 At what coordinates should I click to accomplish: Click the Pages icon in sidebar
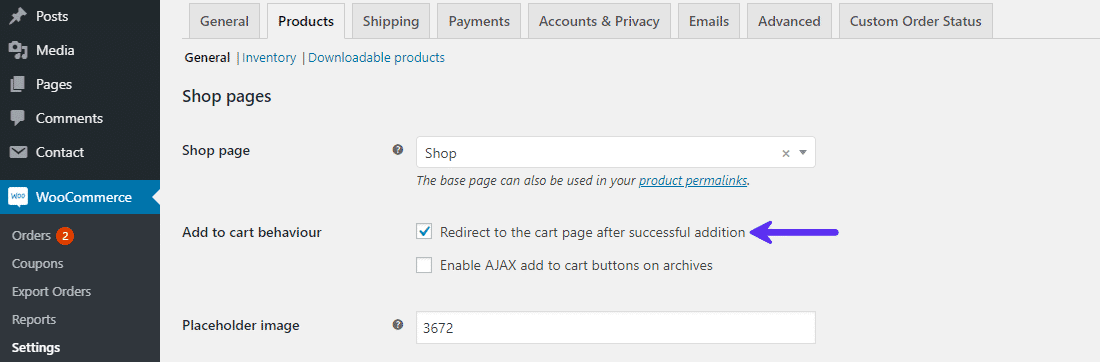click(18, 84)
